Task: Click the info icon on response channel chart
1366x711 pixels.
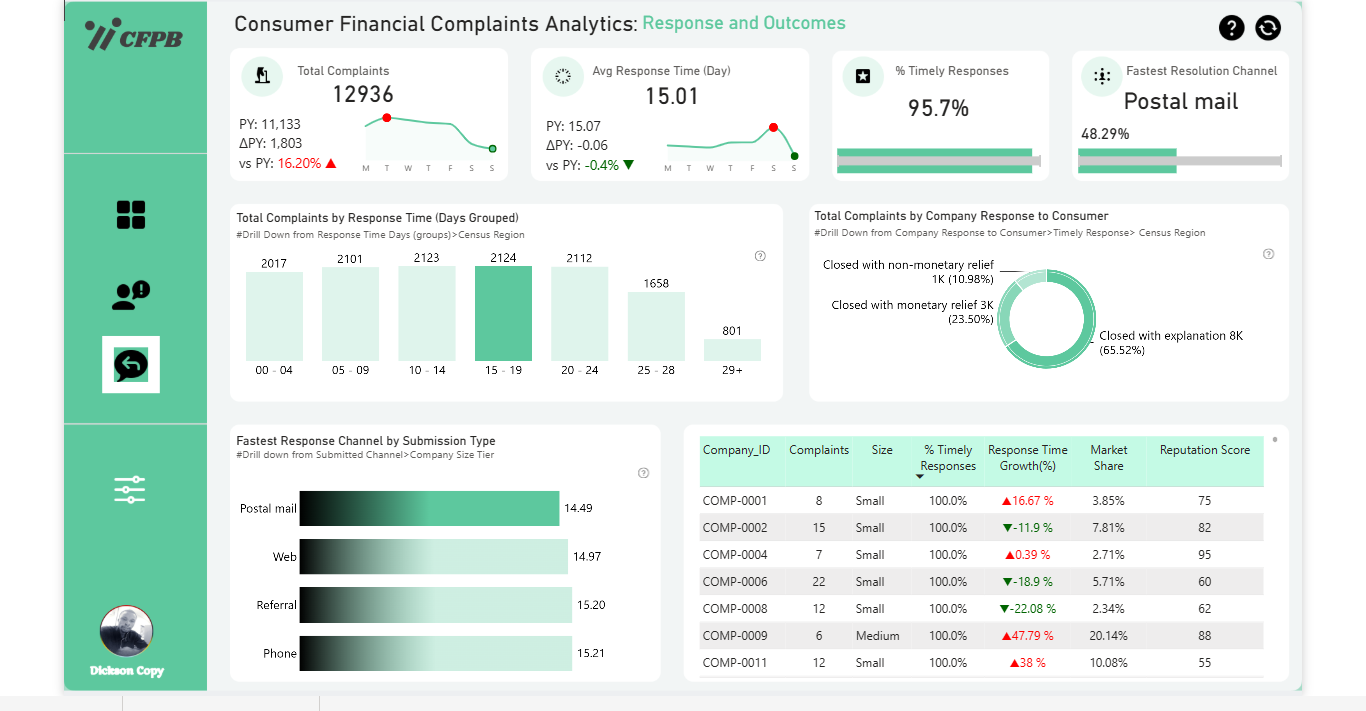Action: tap(643, 473)
